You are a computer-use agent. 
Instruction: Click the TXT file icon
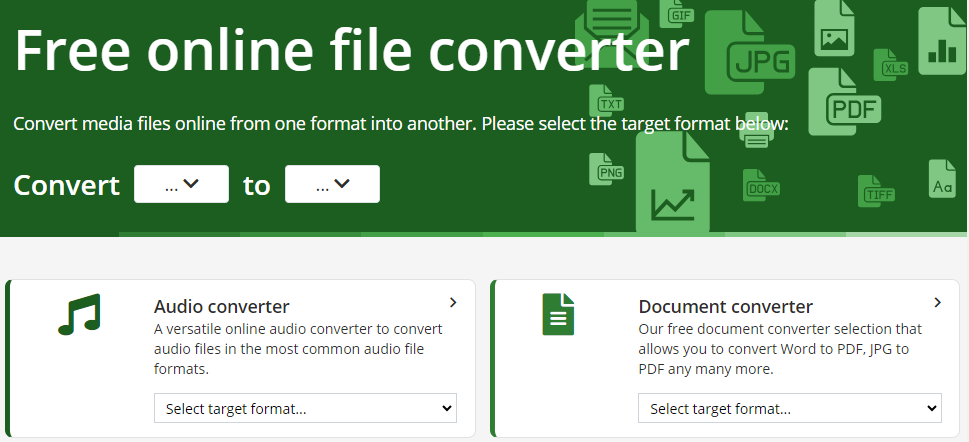(609, 101)
